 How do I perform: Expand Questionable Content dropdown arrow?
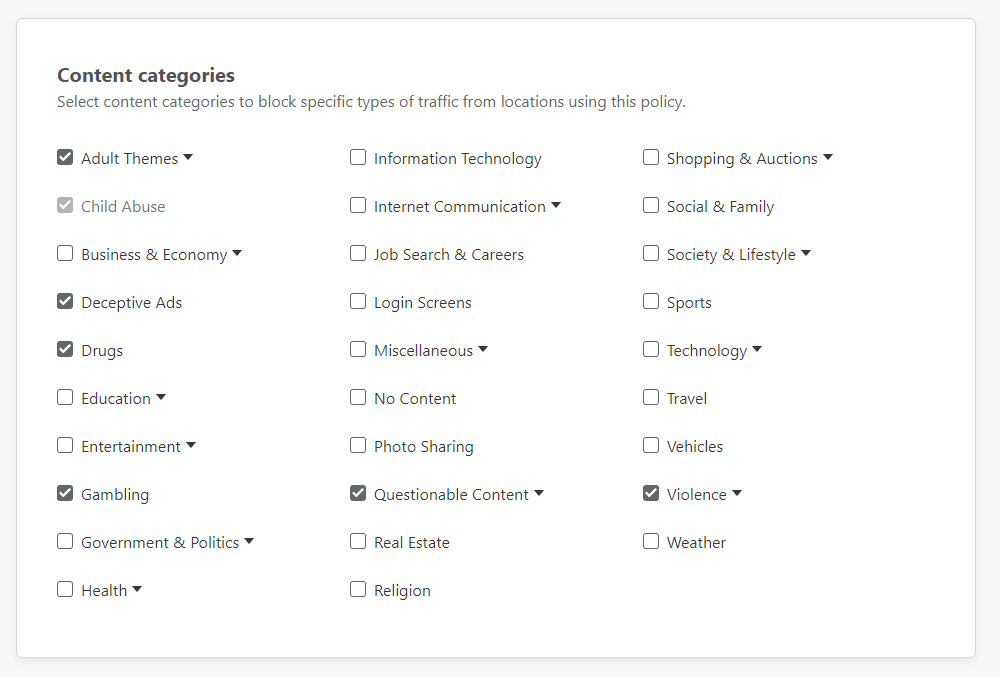click(539, 493)
